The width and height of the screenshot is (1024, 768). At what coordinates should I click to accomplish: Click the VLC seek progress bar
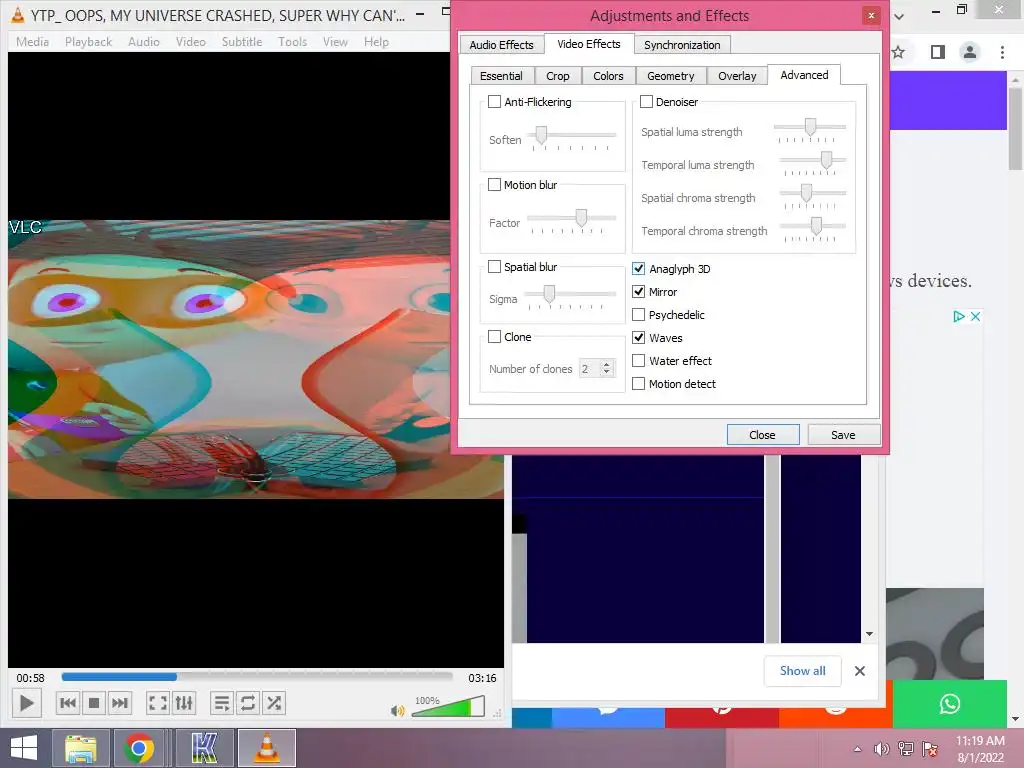[257, 677]
